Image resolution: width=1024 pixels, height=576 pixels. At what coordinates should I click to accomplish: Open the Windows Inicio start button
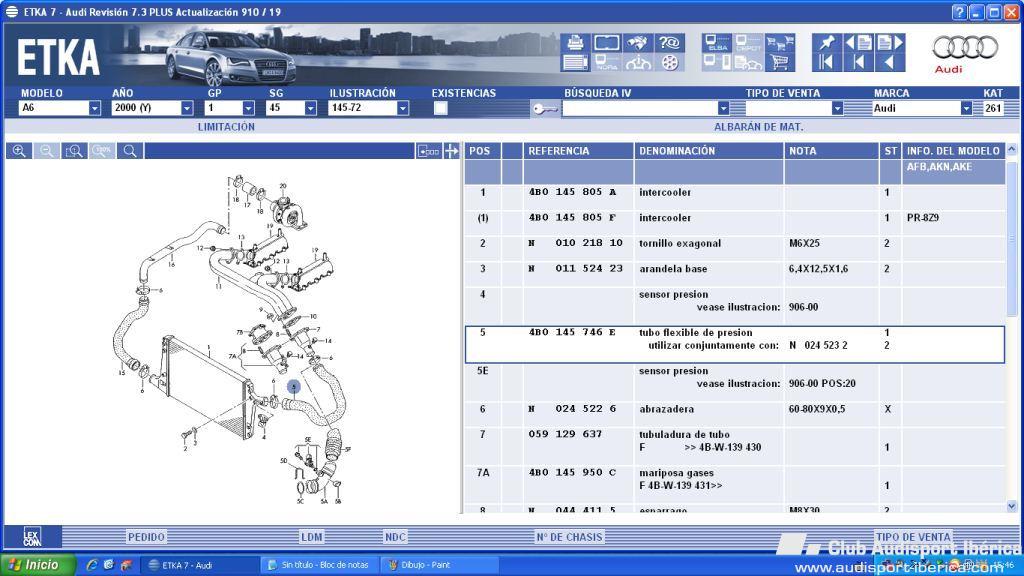click(x=38, y=564)
